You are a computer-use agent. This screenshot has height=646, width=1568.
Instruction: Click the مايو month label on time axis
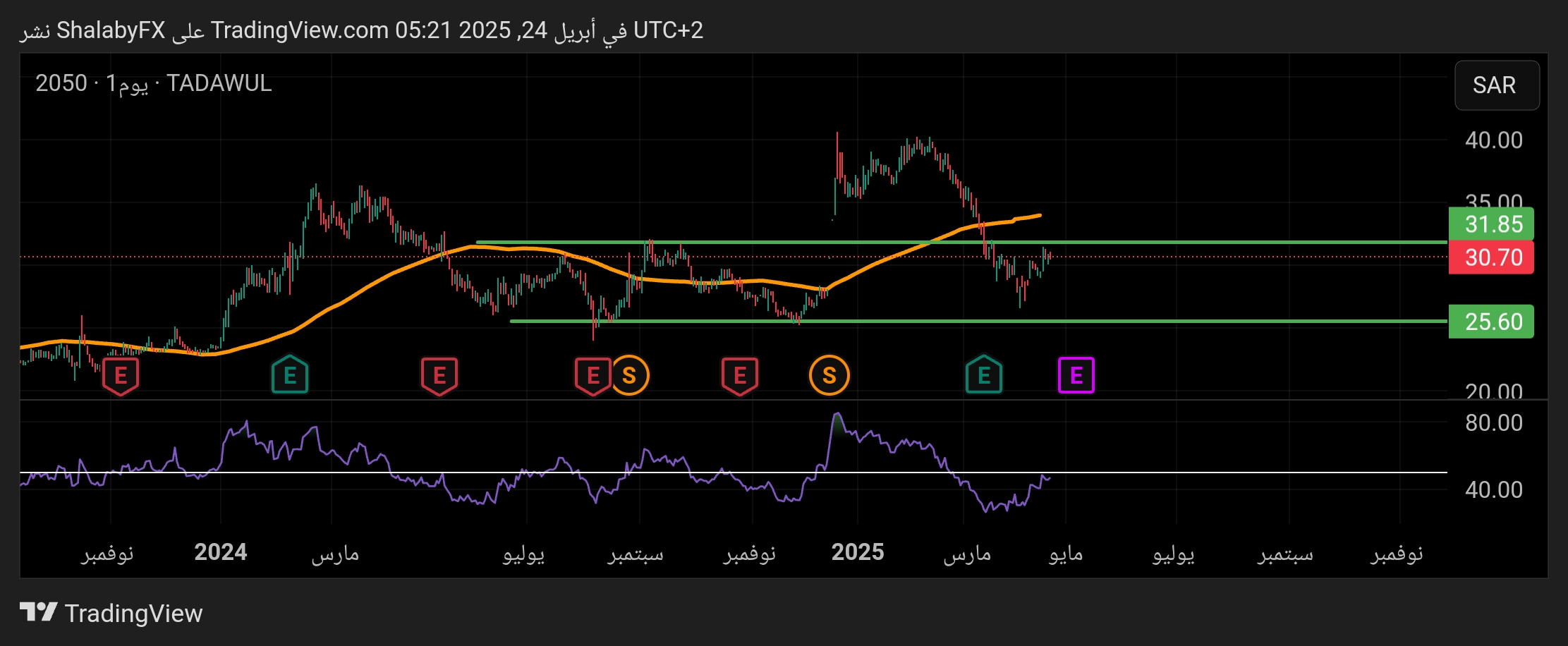[x=1066, y=554]
